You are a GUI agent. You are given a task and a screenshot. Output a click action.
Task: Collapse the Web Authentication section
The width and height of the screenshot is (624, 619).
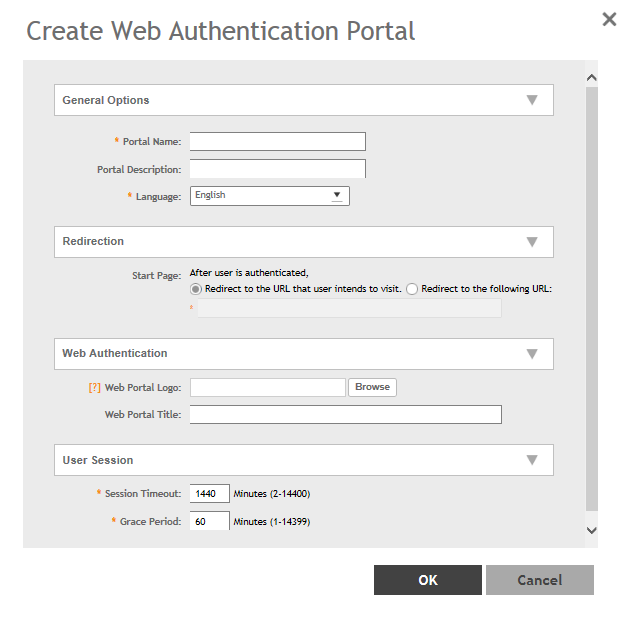[x=532, y=354]
